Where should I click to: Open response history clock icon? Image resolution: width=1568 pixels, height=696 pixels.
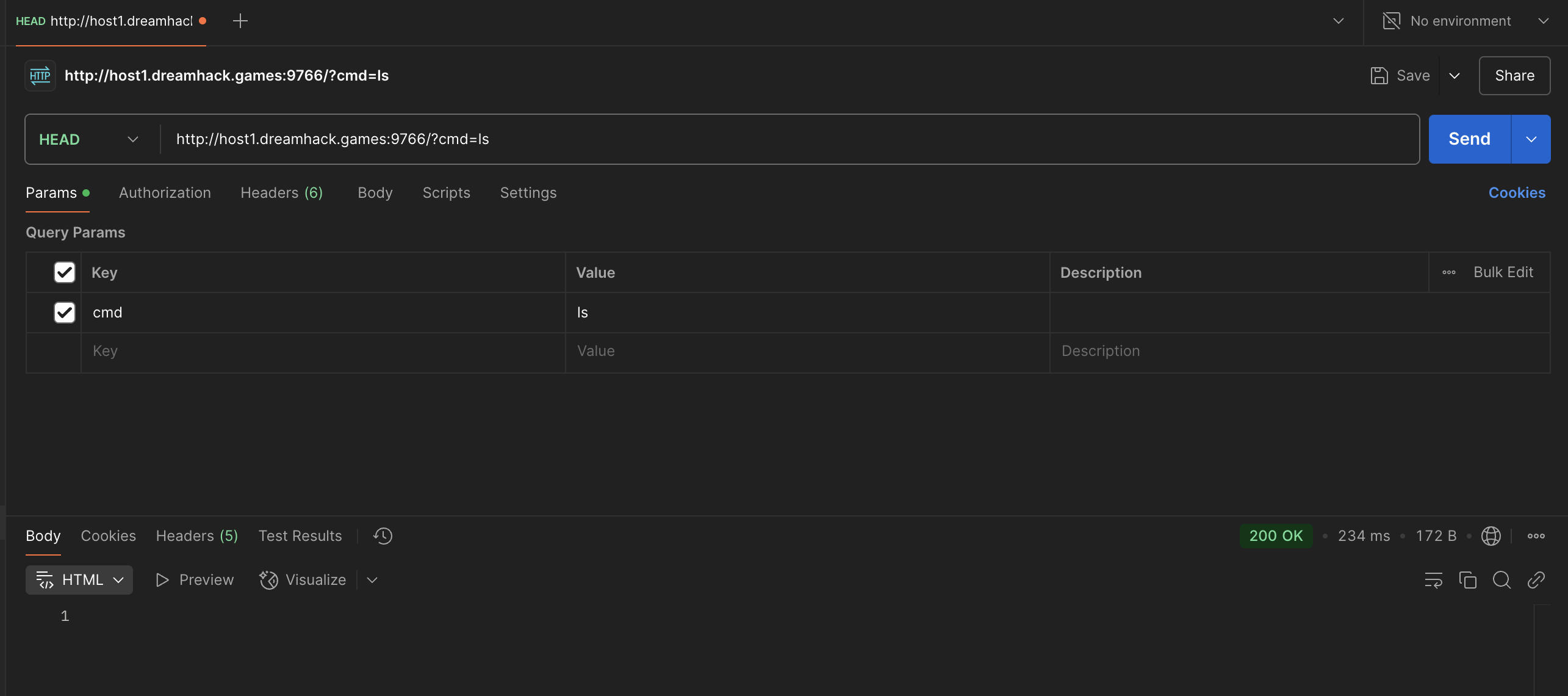click(x=383, y=535)
